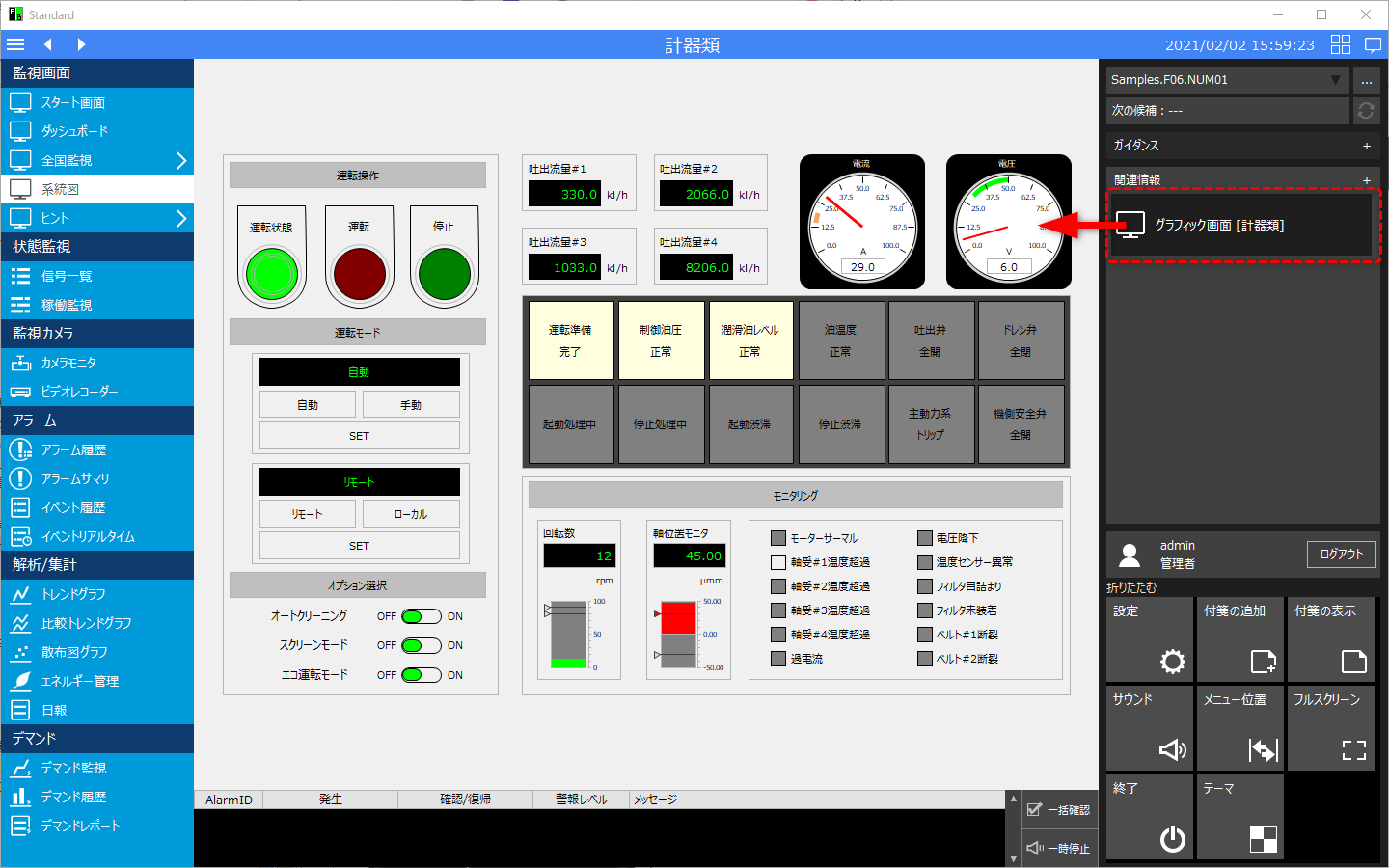
Task: Toggle the auto-cleaning switch
Action: [421, 617]
